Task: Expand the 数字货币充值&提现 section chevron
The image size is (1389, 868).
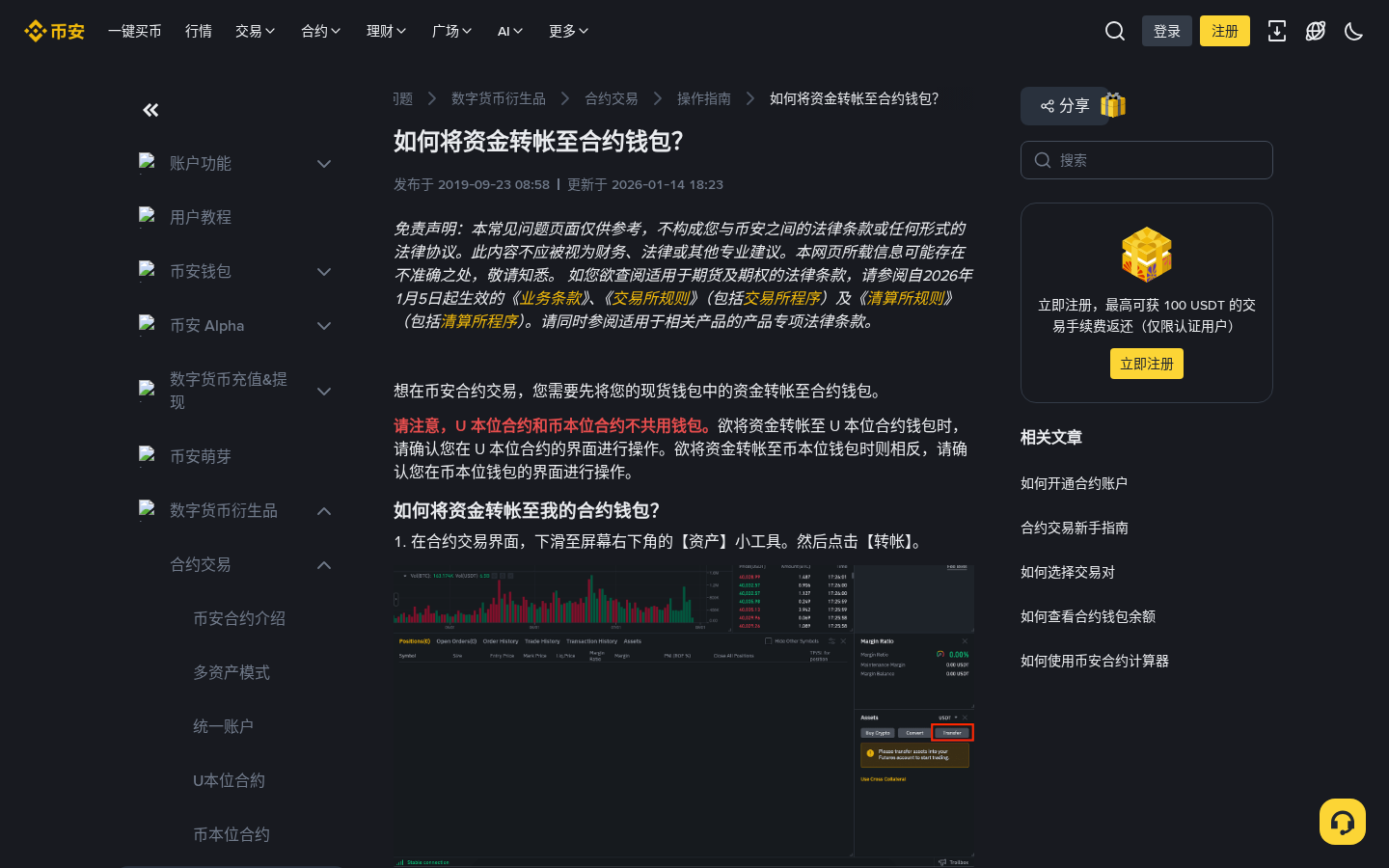Action: coord(324,392)
